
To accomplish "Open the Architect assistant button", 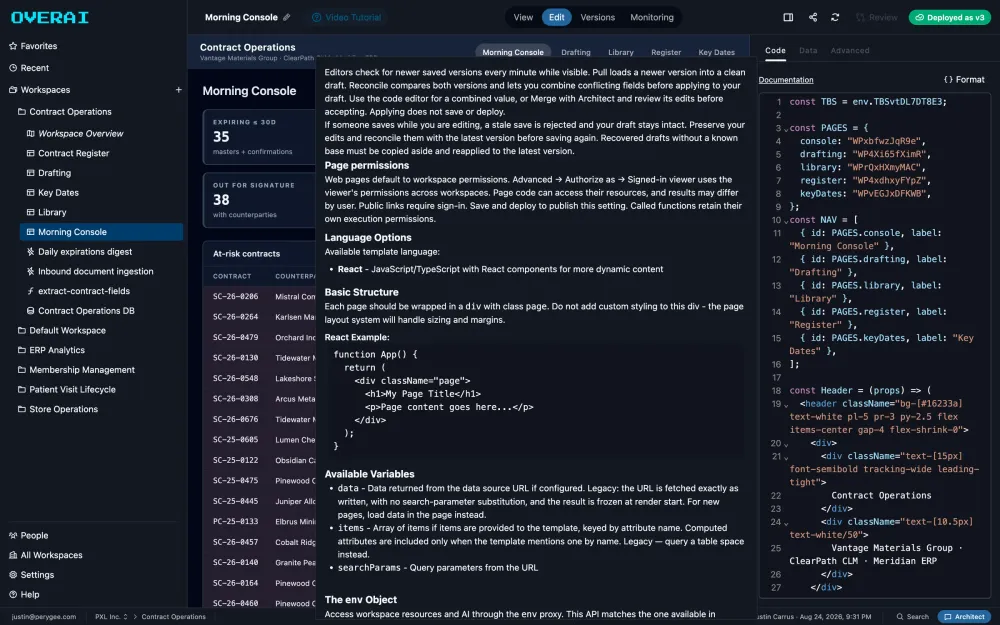I will pyautogui.click(x=964, y=617).
